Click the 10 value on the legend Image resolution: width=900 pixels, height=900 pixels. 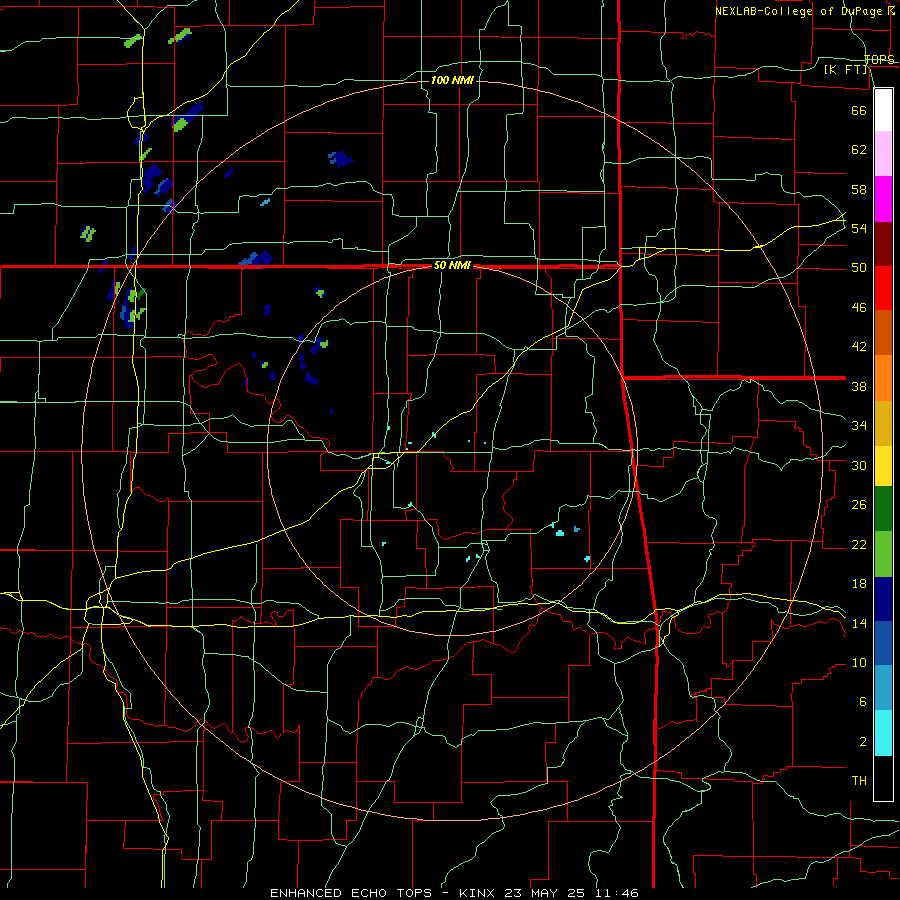pos(859,663)
